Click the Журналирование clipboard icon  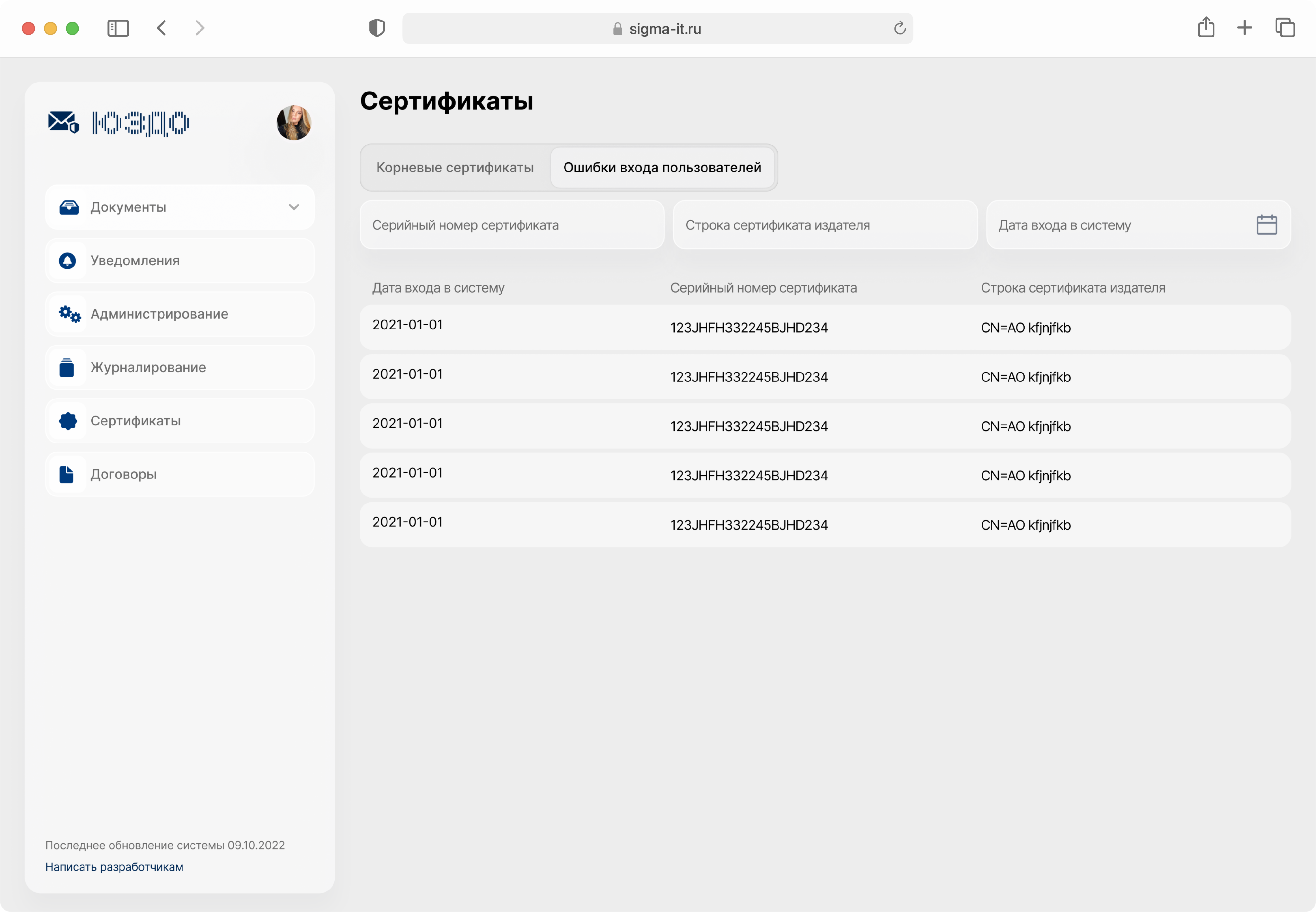[x=67, y=367]
